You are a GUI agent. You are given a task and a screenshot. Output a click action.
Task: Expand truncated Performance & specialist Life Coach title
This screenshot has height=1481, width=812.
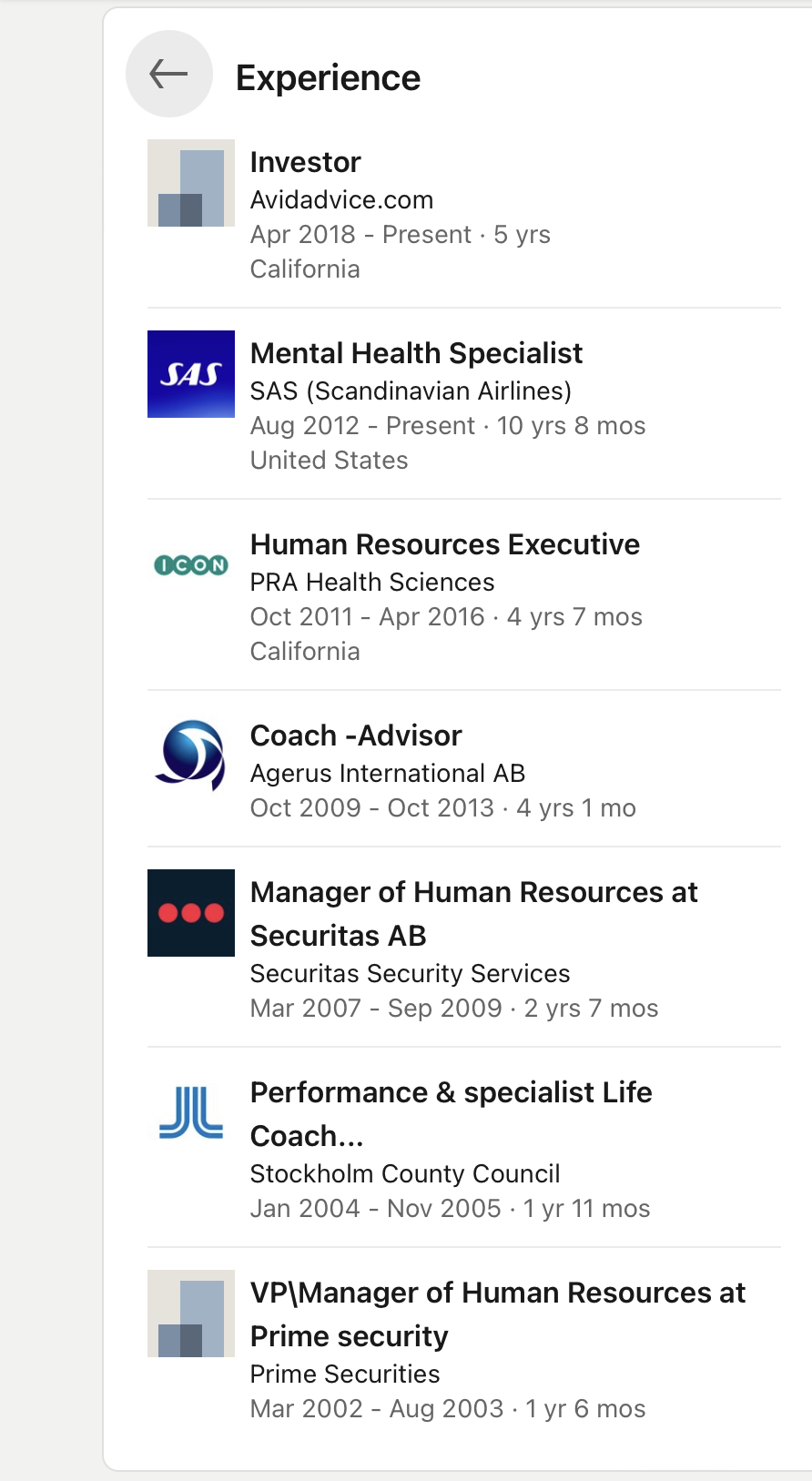click(451, 1113)
